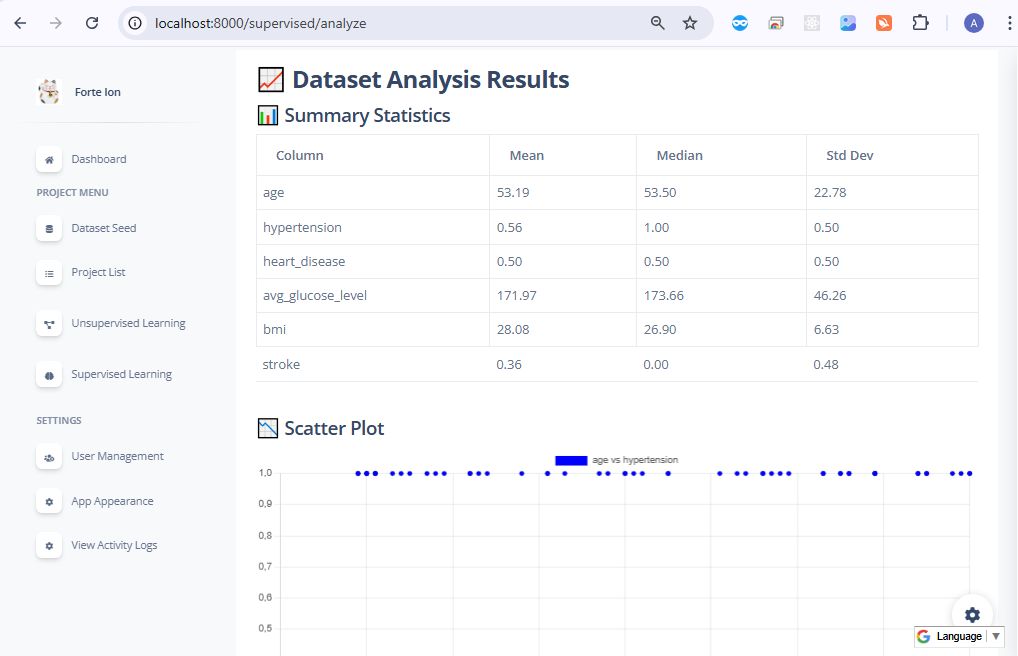1018x656 pixels.
Task: Click the 'age vs hypertension' legend label
Action: tap(635, 460)
